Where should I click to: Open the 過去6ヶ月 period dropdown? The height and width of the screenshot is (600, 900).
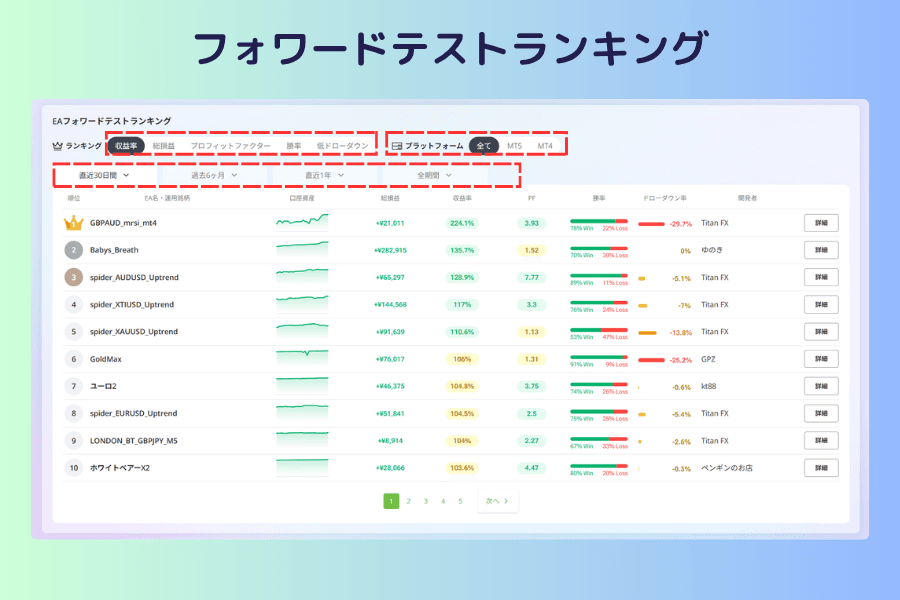[214, 175]
